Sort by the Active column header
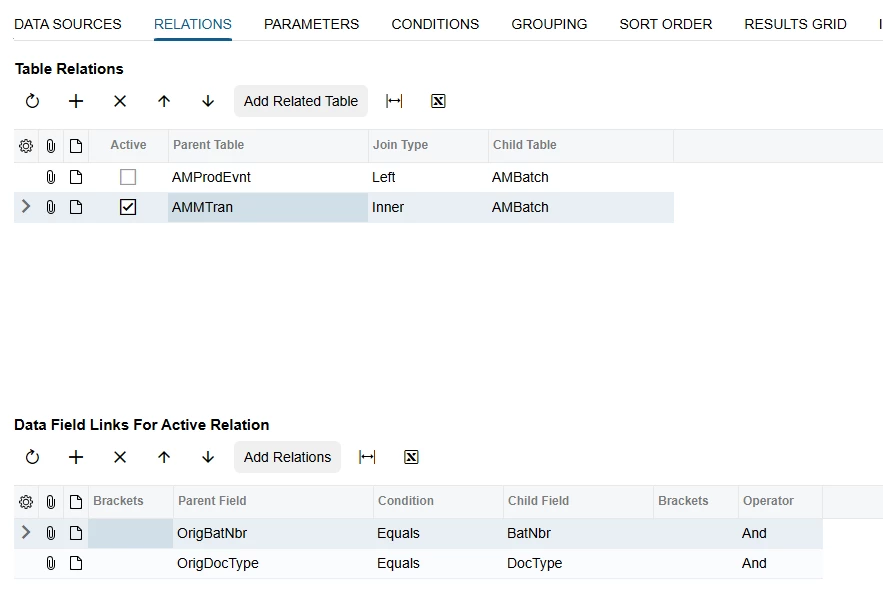883x593 pixels. coord(128,145)
